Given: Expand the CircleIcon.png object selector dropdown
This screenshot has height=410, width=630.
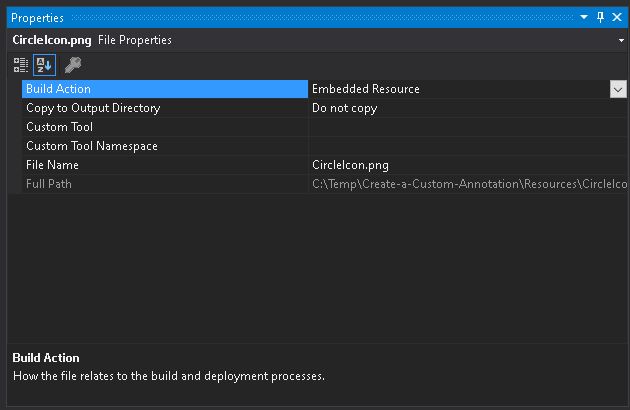Looking at the screenshot, I should [x=621, y=40].
